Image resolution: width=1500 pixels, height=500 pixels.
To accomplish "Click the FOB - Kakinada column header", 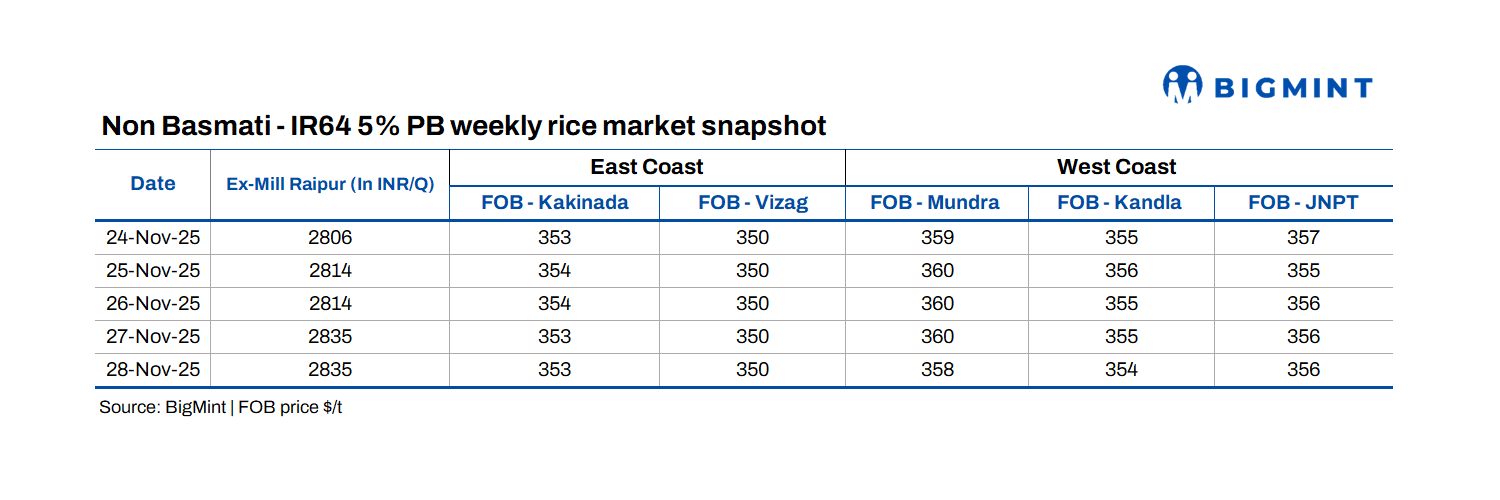I will point(555,203).
